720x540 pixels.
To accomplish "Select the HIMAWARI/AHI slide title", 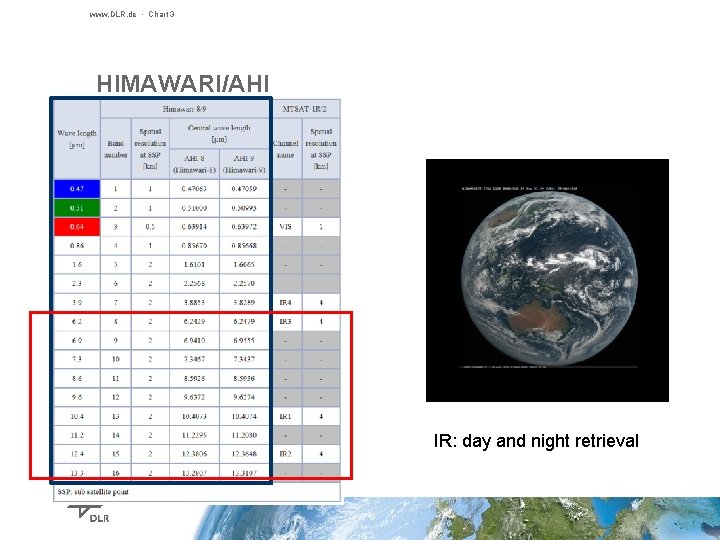I will 183,84.
